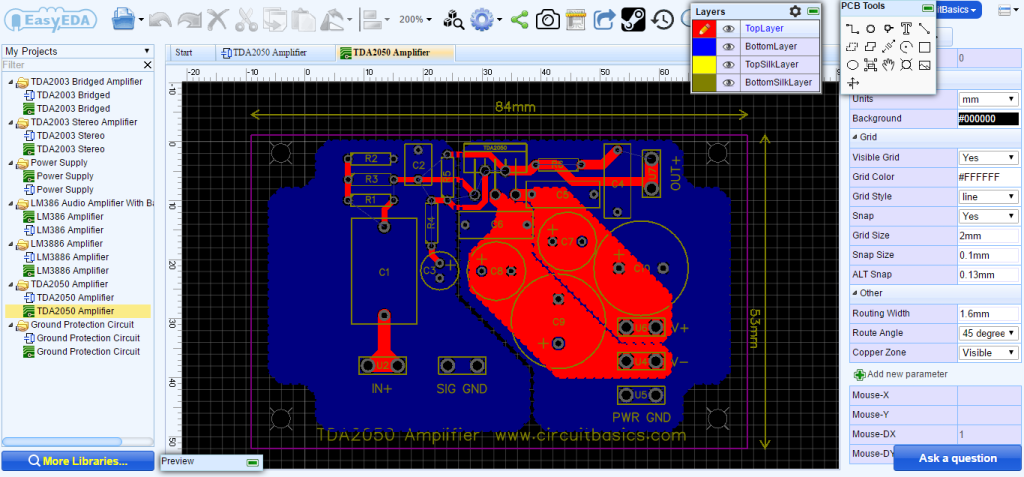1024x477 pixels.
Task: Click the More Libraries button
Action: (78, 461)
